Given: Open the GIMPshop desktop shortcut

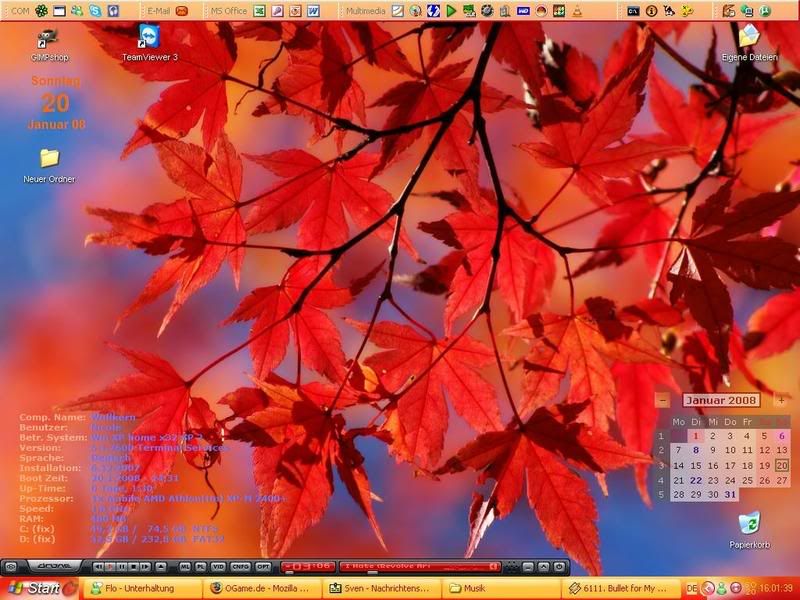Looking at the screenshot, I should [x=47, y=40].
